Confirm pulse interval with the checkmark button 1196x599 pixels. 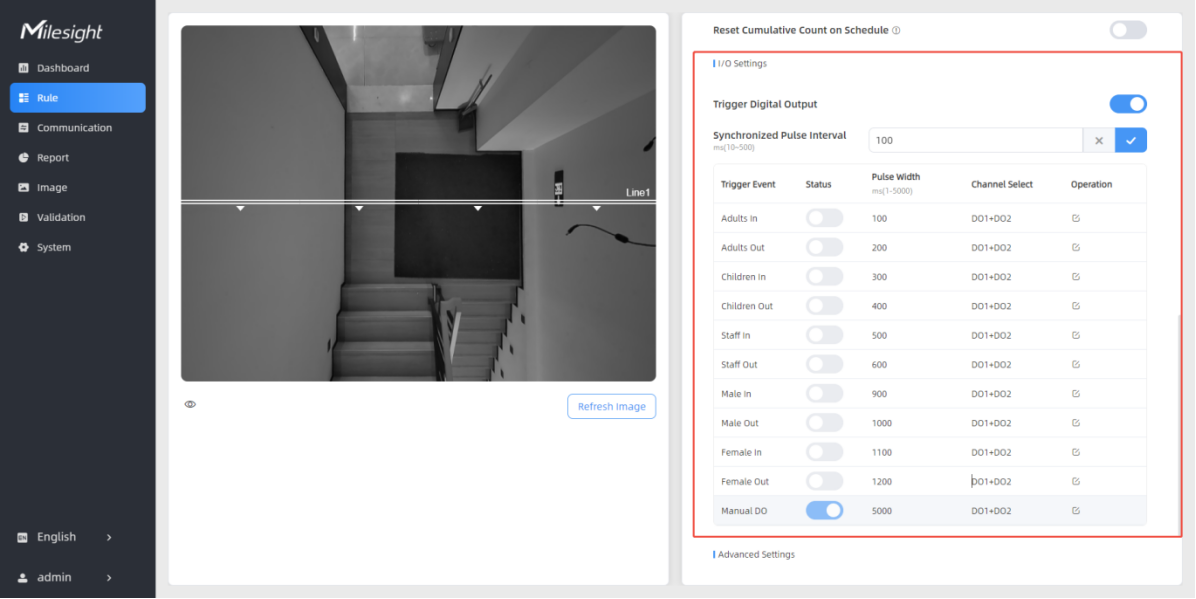(1130, 141)
